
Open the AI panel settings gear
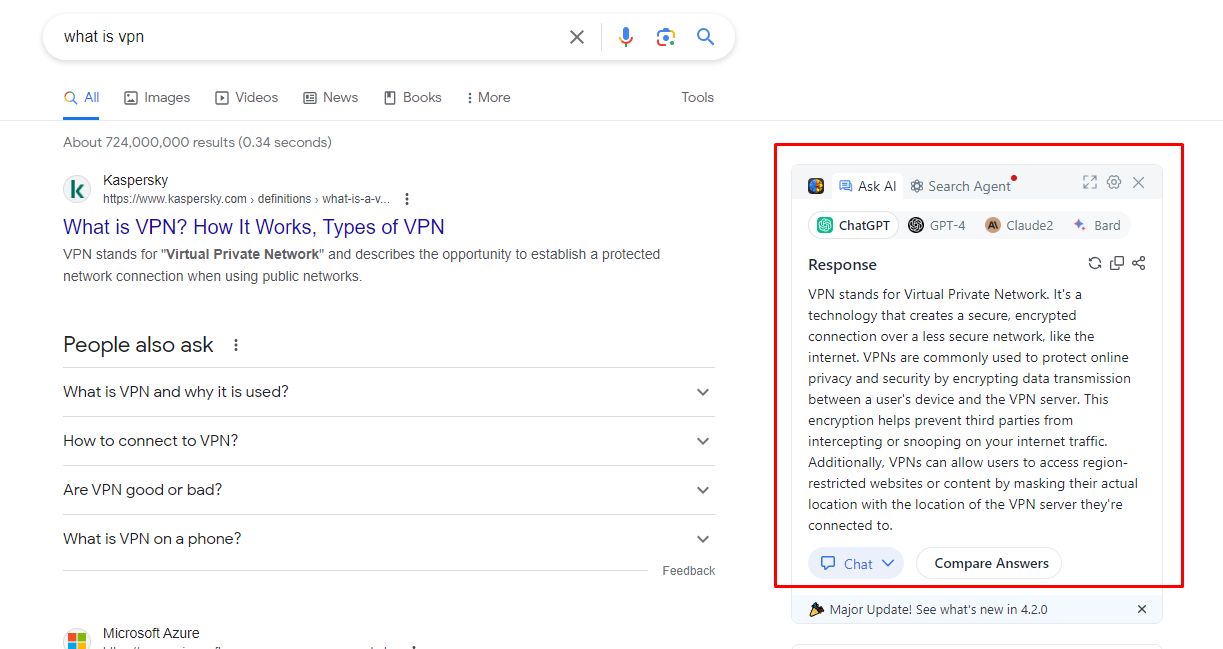point(1114,182)
